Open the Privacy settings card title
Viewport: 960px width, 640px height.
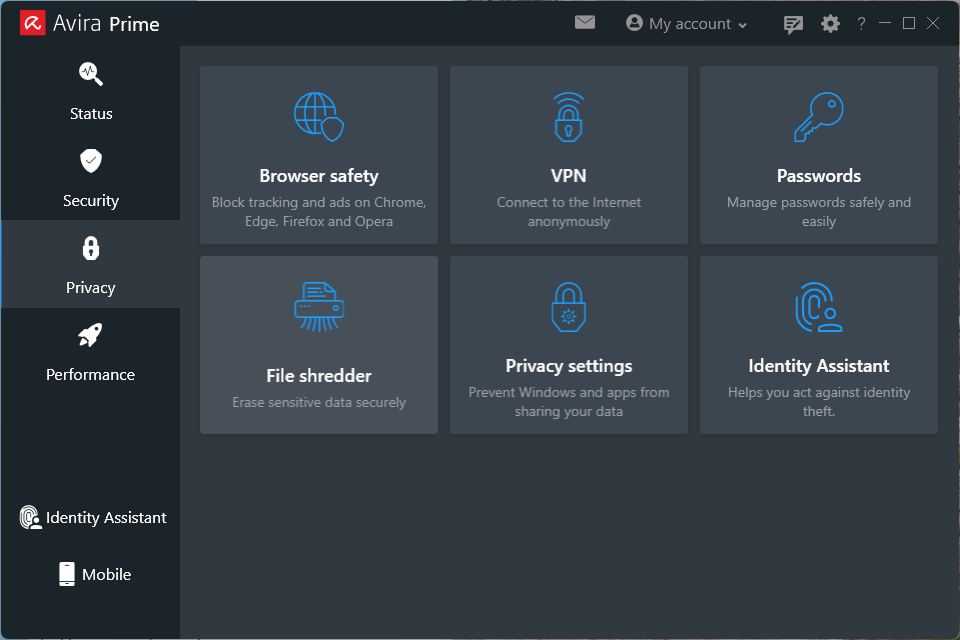coord(569,366)
